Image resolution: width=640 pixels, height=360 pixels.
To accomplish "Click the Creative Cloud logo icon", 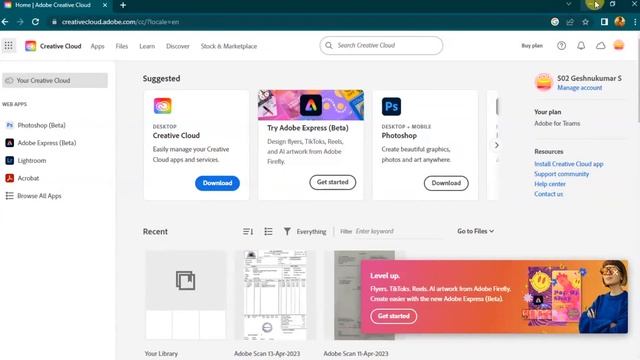I will tap(30, 46).
